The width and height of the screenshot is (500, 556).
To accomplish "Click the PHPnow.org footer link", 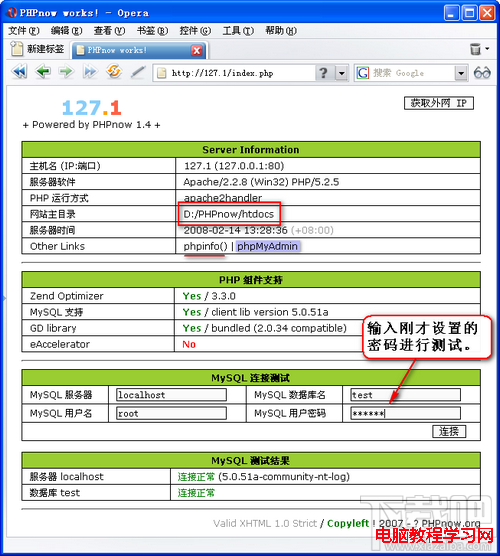I will click(x=451, y=523).
